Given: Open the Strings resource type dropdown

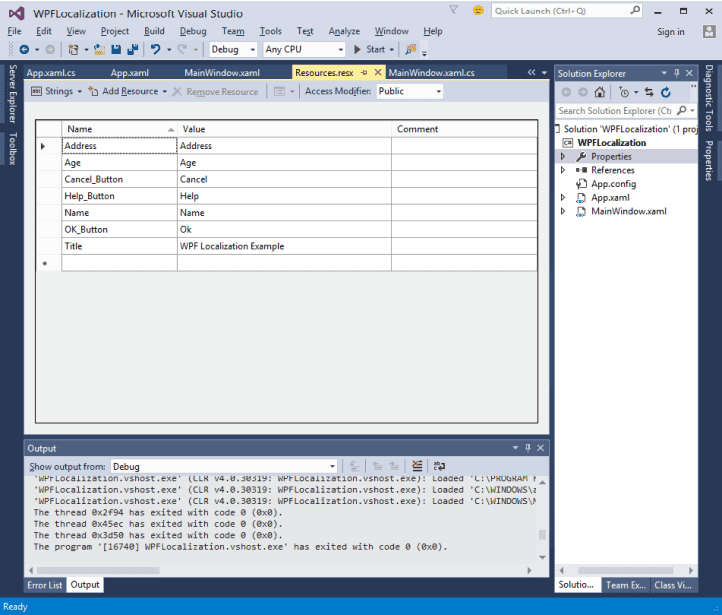Looking at the screenshot, I should point(80,92).
